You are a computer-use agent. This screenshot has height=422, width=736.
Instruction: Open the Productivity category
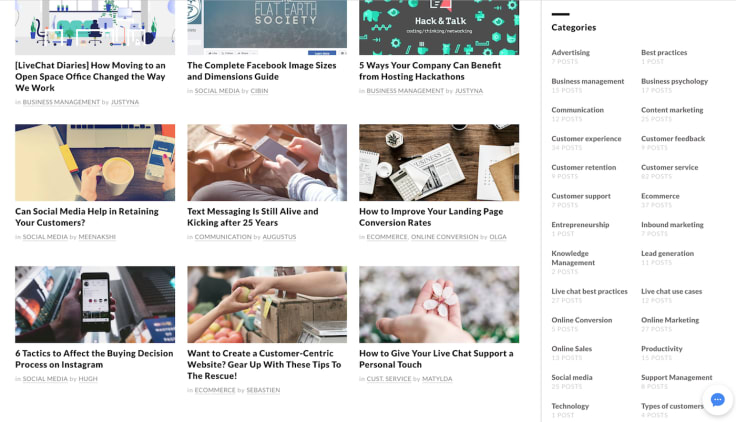click(661, 348)
